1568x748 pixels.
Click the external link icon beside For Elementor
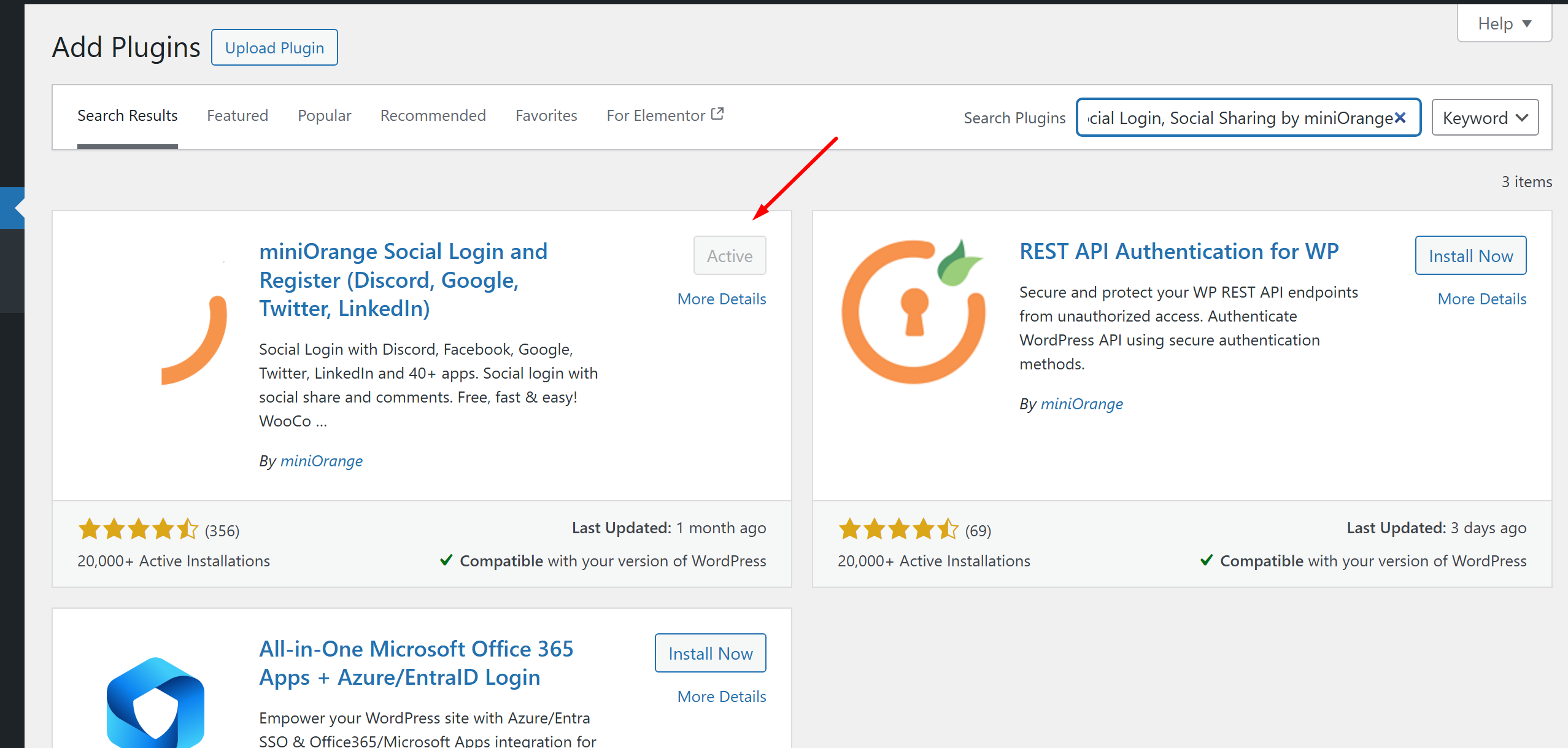pyautogui.click(x=717, y=114)
